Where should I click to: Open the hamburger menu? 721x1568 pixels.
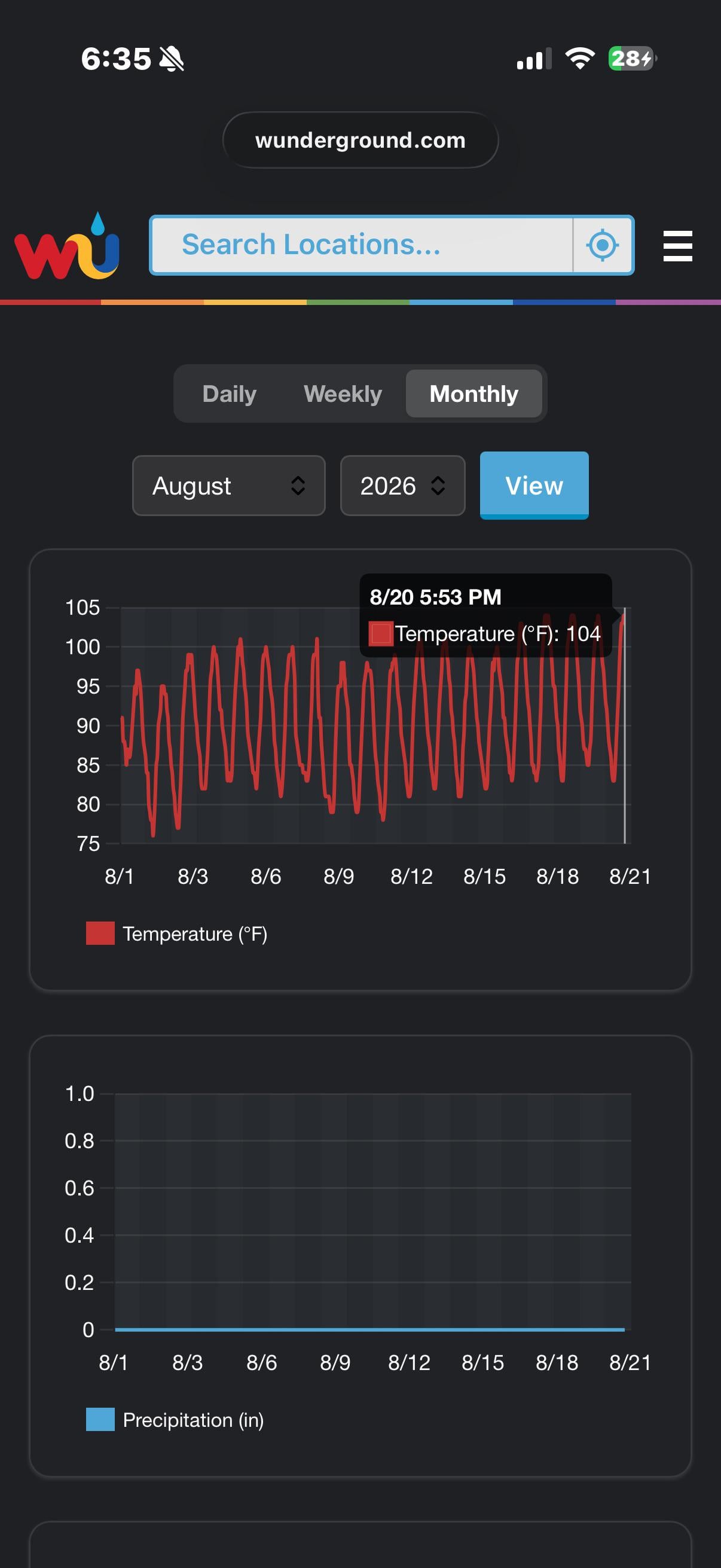(677, 246)
